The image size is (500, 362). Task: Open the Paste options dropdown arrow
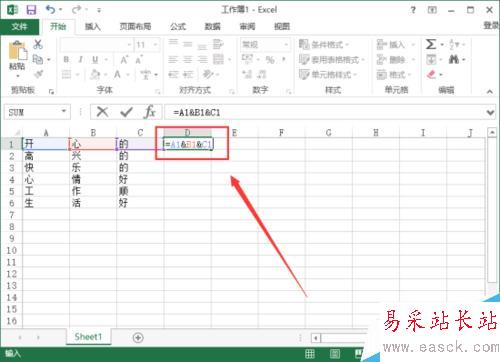[18, 76]
